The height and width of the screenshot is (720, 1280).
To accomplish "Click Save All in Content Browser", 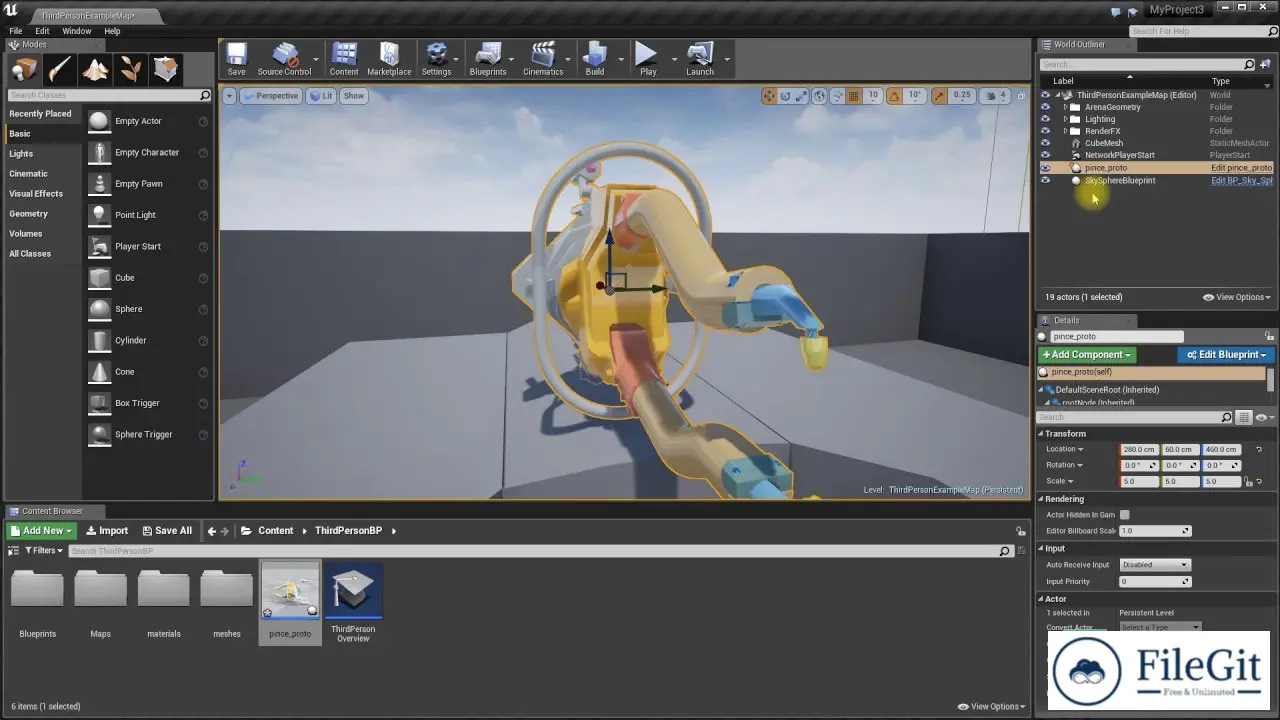I will tap(167, 531).
